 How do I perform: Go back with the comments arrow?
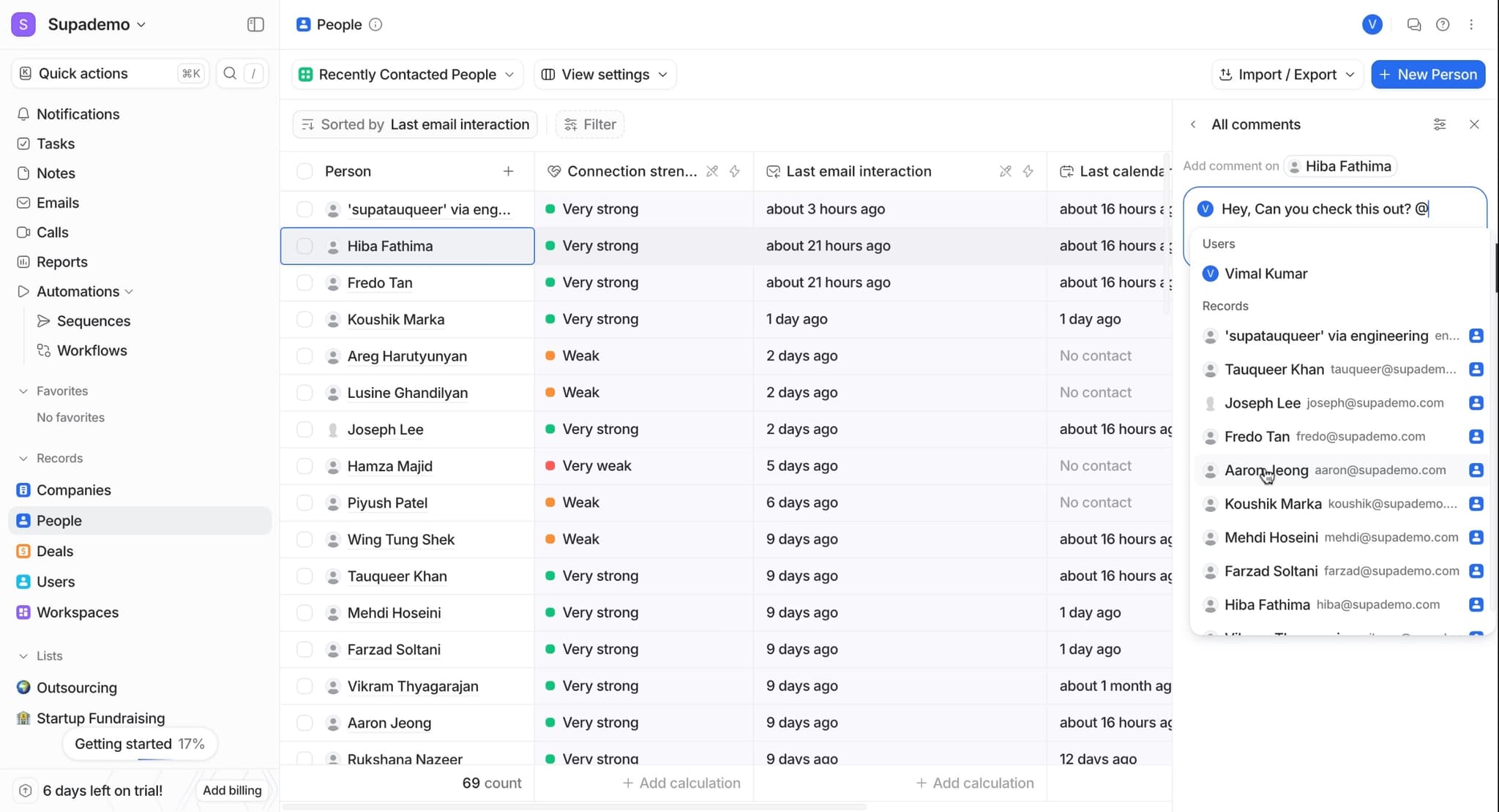(x=1193, y=124)
